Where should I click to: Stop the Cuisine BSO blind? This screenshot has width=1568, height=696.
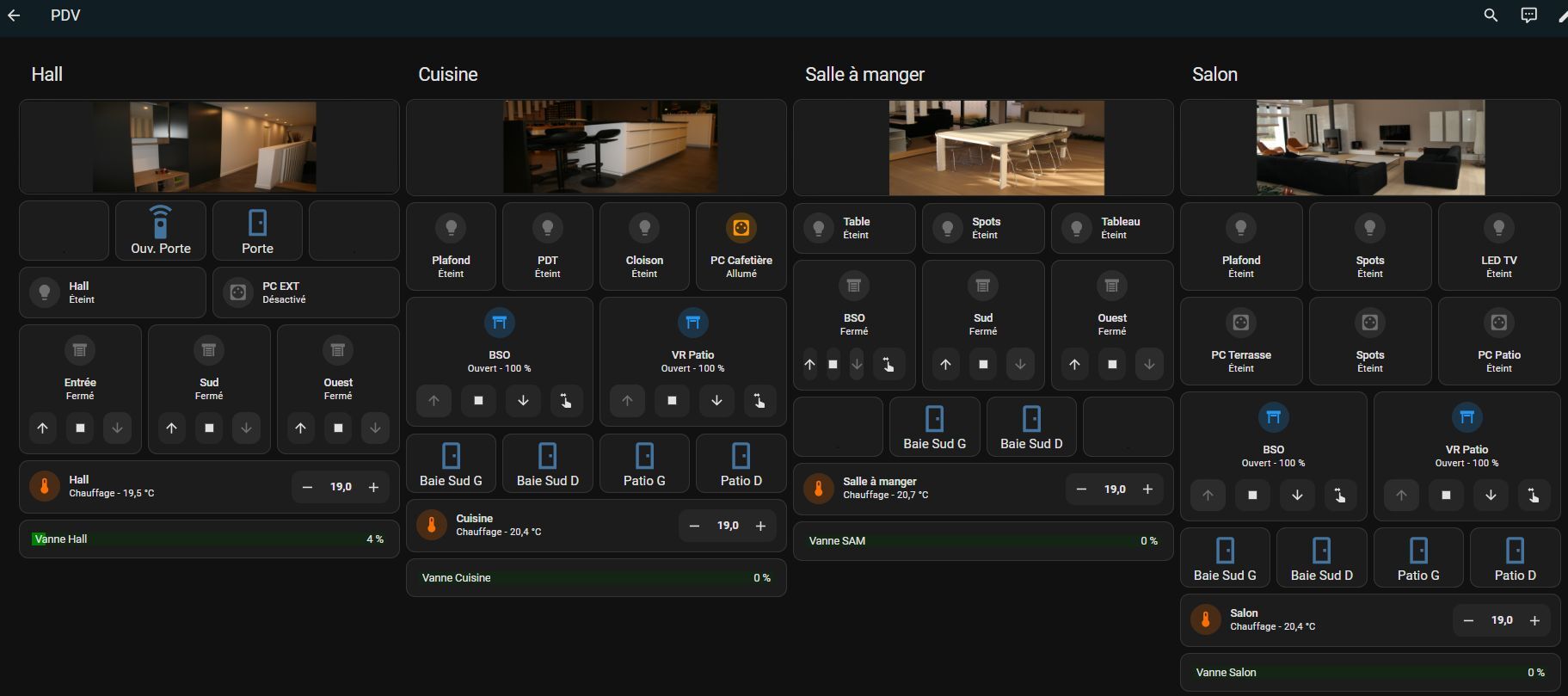(x=478, y=400)
